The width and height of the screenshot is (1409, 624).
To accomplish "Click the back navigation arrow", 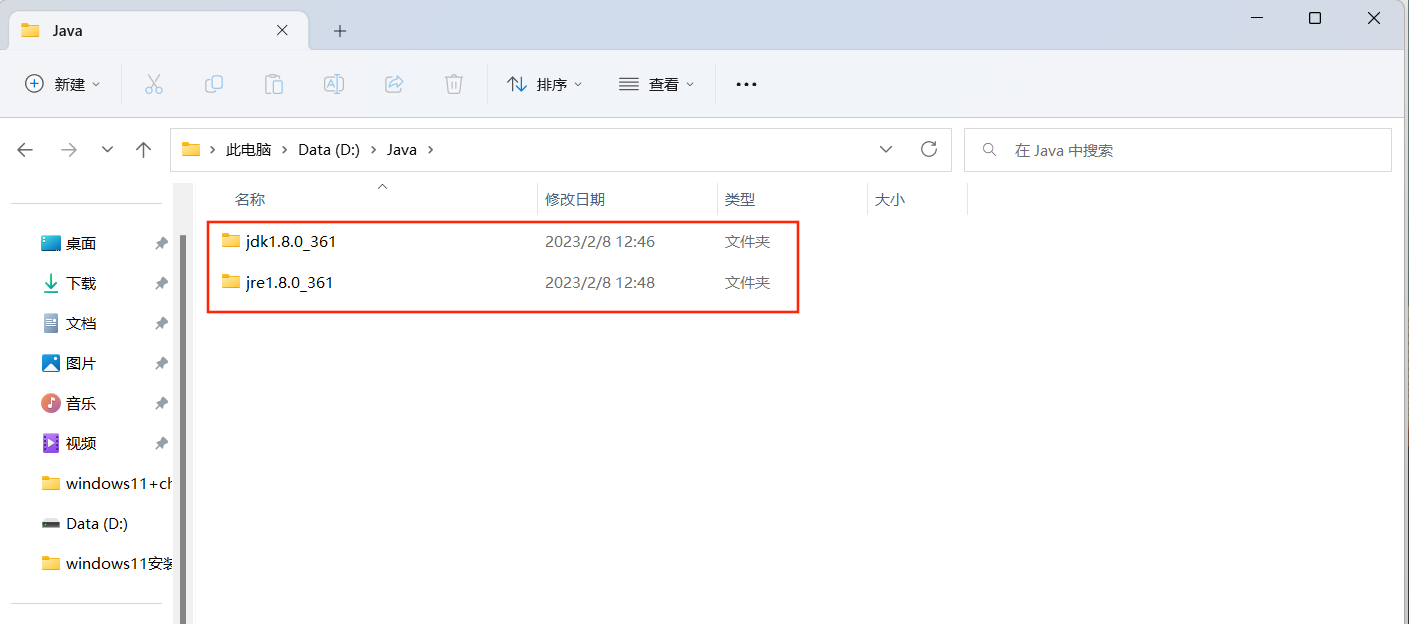I will point(25,149).
